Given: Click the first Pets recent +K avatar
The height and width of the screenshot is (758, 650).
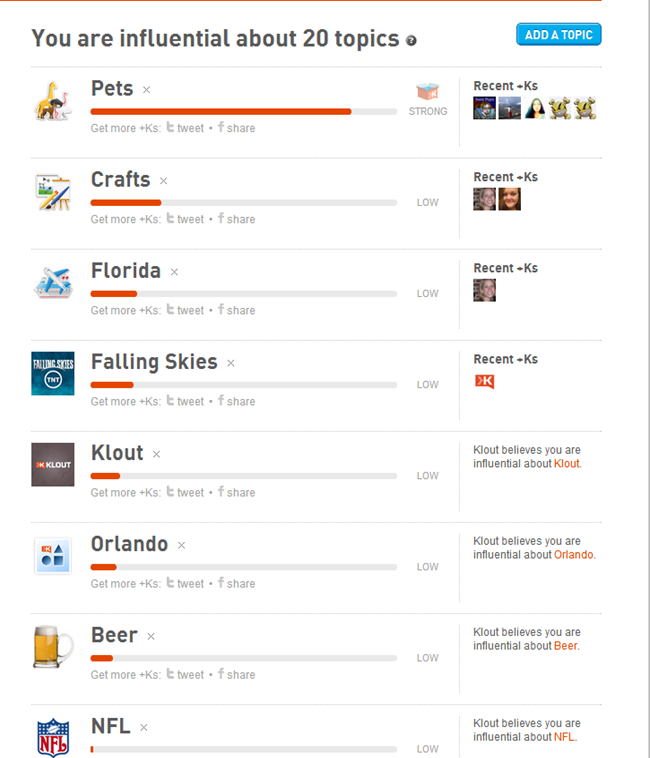Looking at the screenshot, I should click(484, 108).
